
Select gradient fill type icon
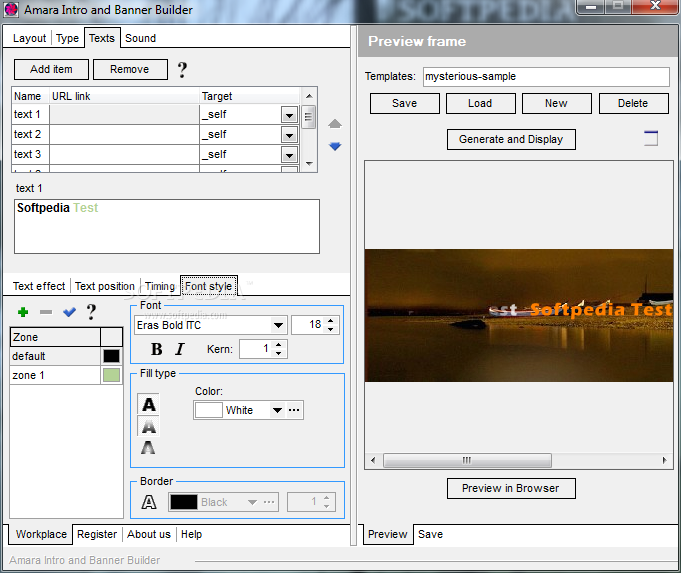coord(149,426)
